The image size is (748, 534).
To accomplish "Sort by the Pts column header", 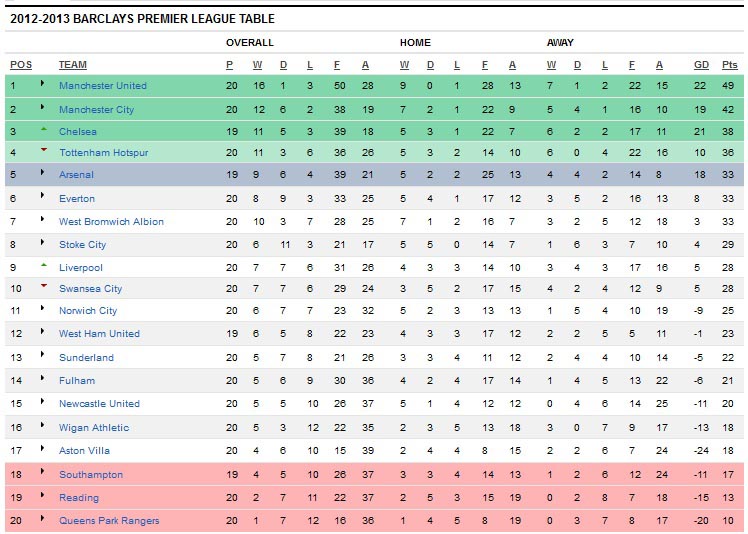I will (729, 65).
